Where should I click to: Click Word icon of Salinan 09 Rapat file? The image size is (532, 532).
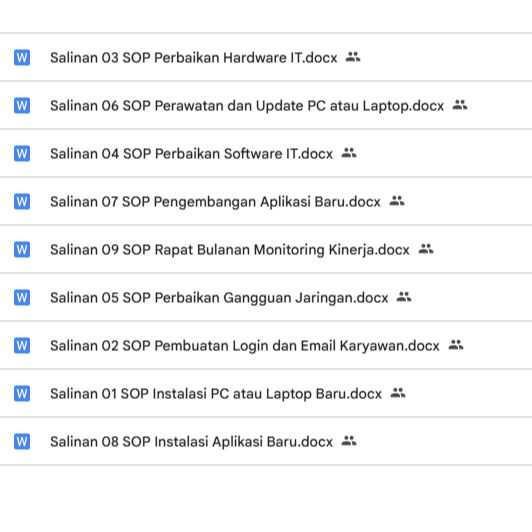[22, 249]
